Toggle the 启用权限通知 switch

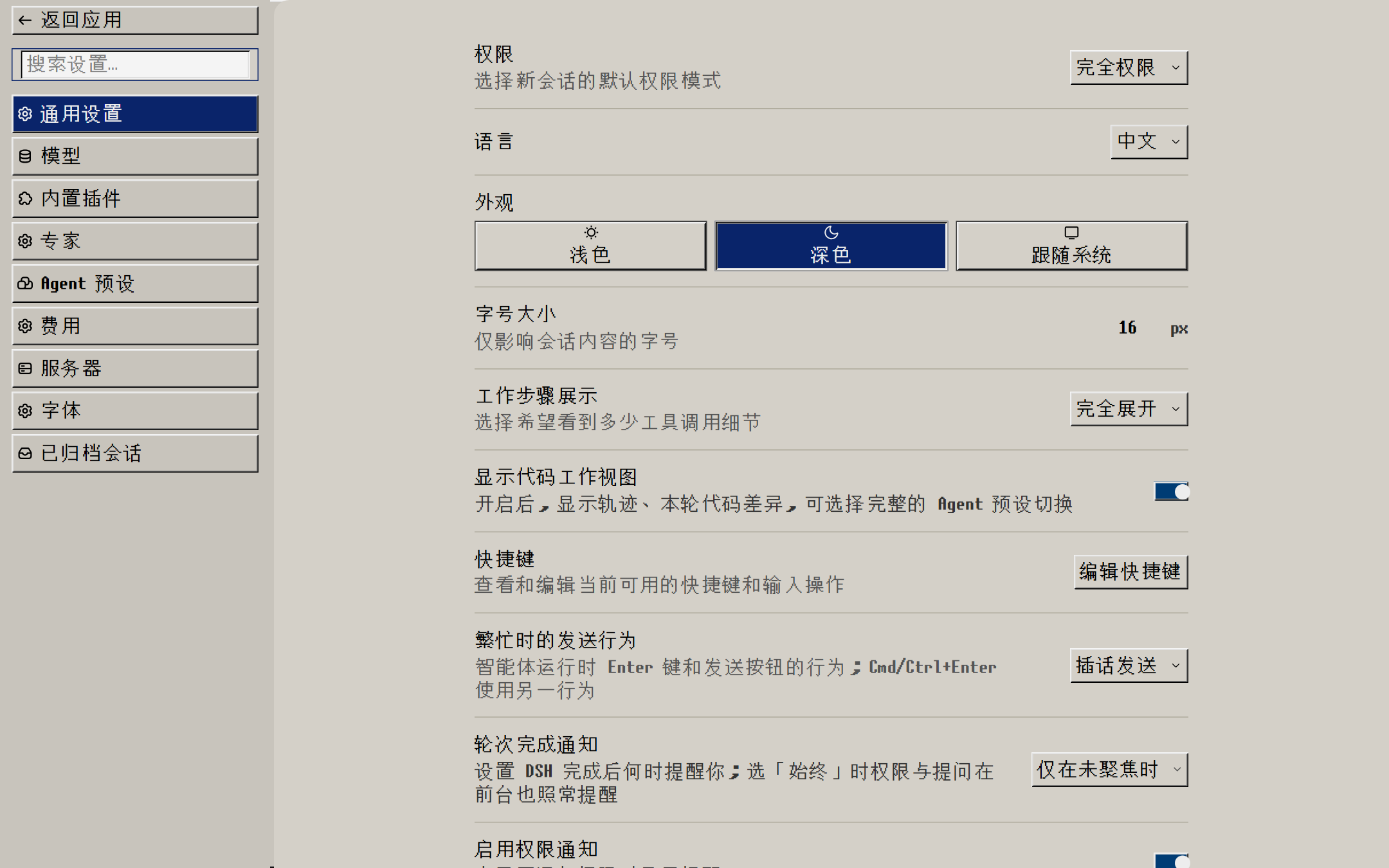coord(1171,860)
